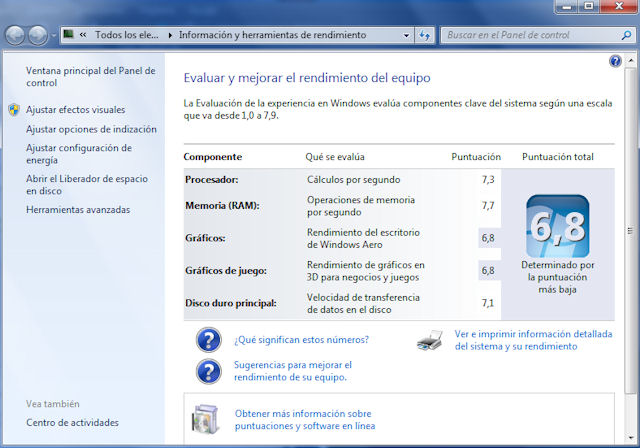Screen dimensions: 640x448
Task: Click the 'Gráficos:' row score 6,8
Action: (x=488, y=238)
